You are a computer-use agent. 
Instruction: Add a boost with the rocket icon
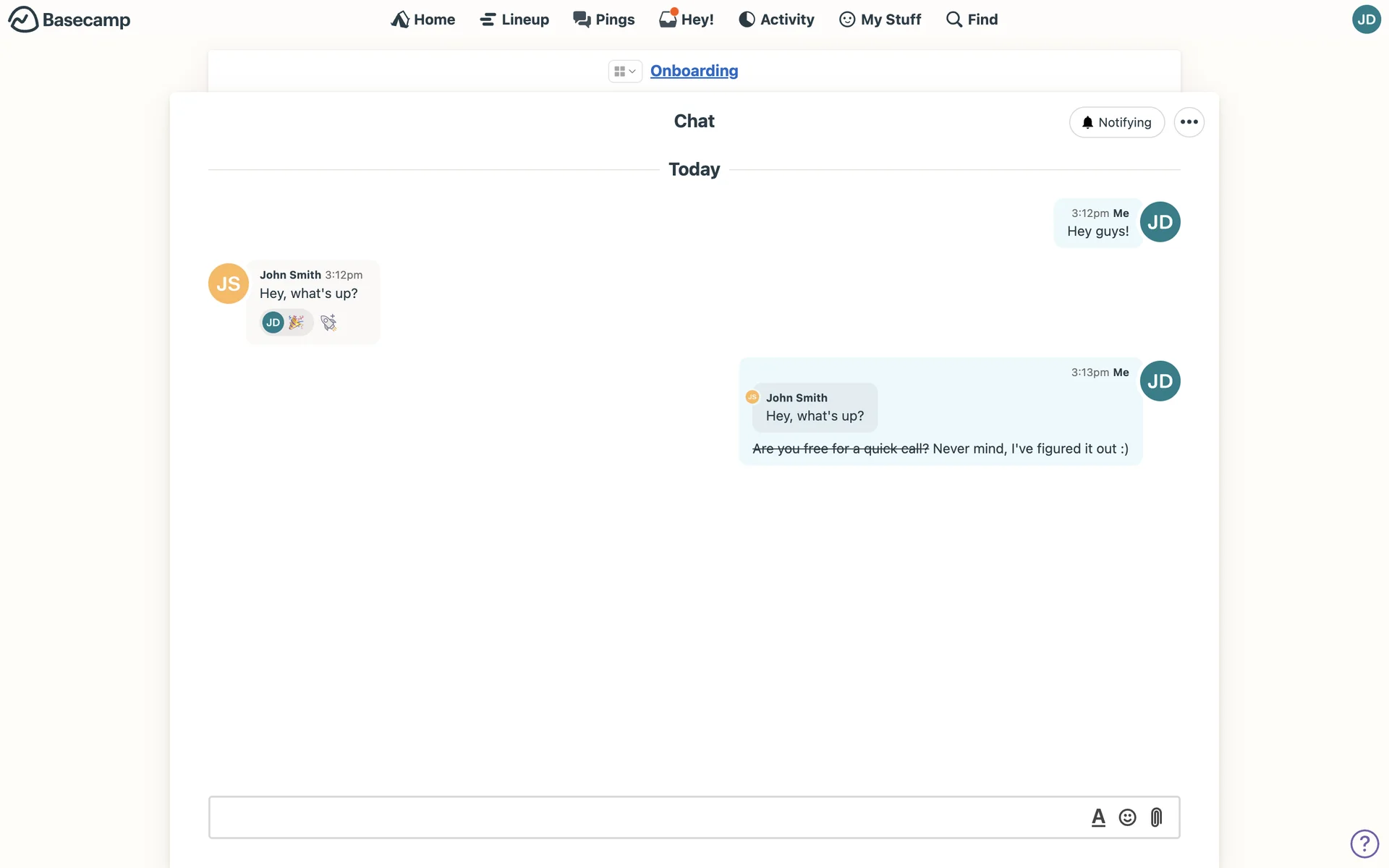(328, 323)
